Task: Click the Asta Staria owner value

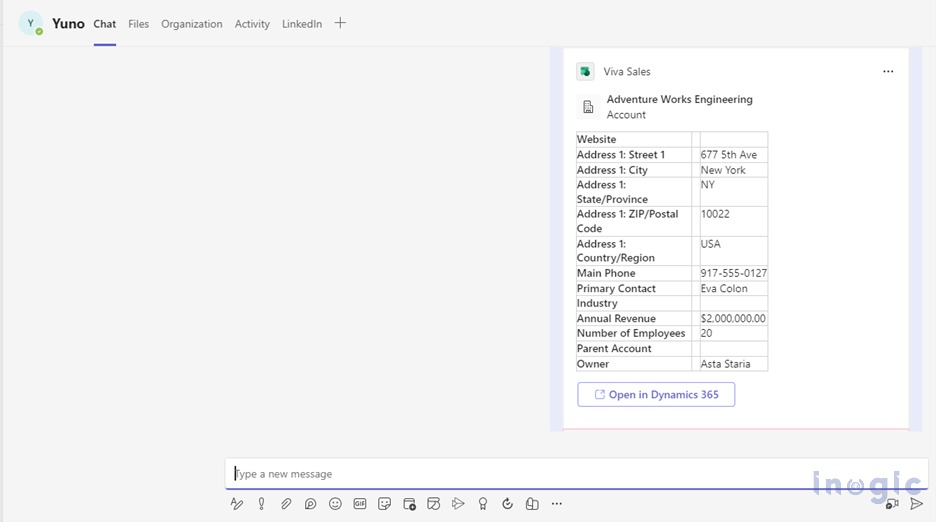Action: (x=725, y=364)
